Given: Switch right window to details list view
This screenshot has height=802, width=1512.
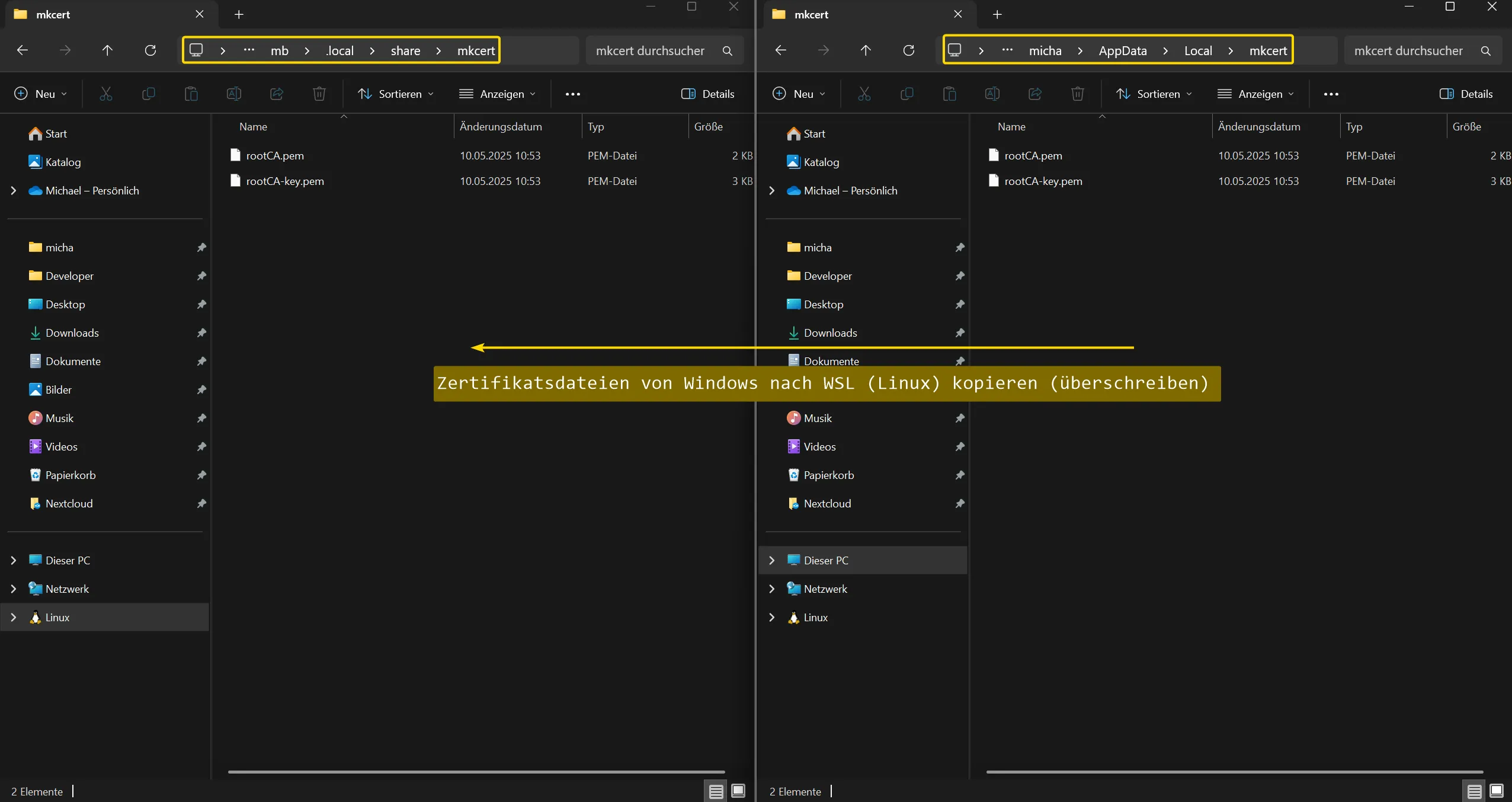Looking at the screenshot, I should [1475, 791].
